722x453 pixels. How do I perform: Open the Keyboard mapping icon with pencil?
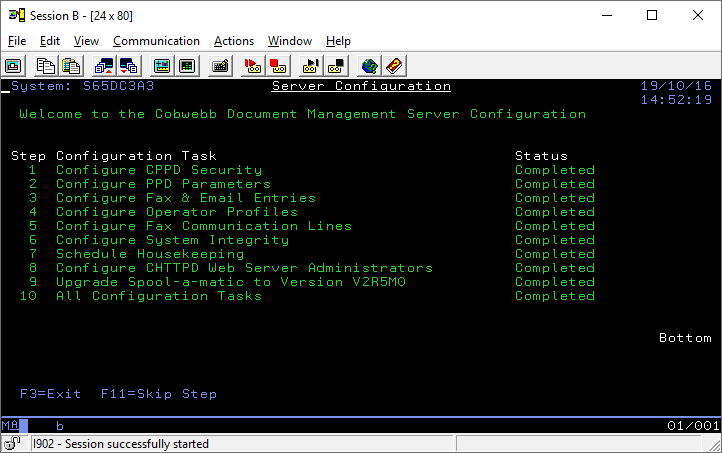pos(220,66)
